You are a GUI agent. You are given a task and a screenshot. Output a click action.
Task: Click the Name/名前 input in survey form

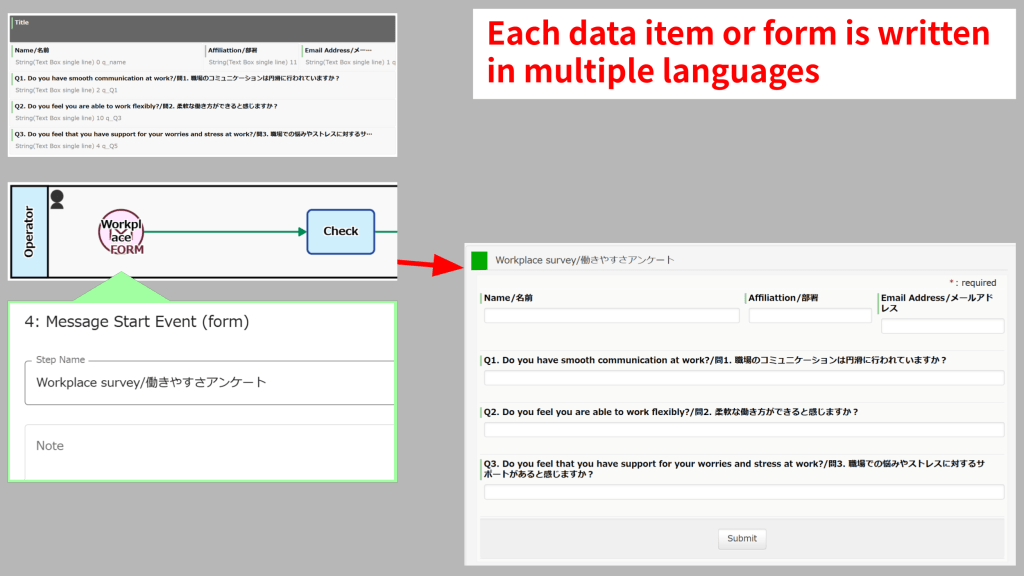tap(611, 315)
